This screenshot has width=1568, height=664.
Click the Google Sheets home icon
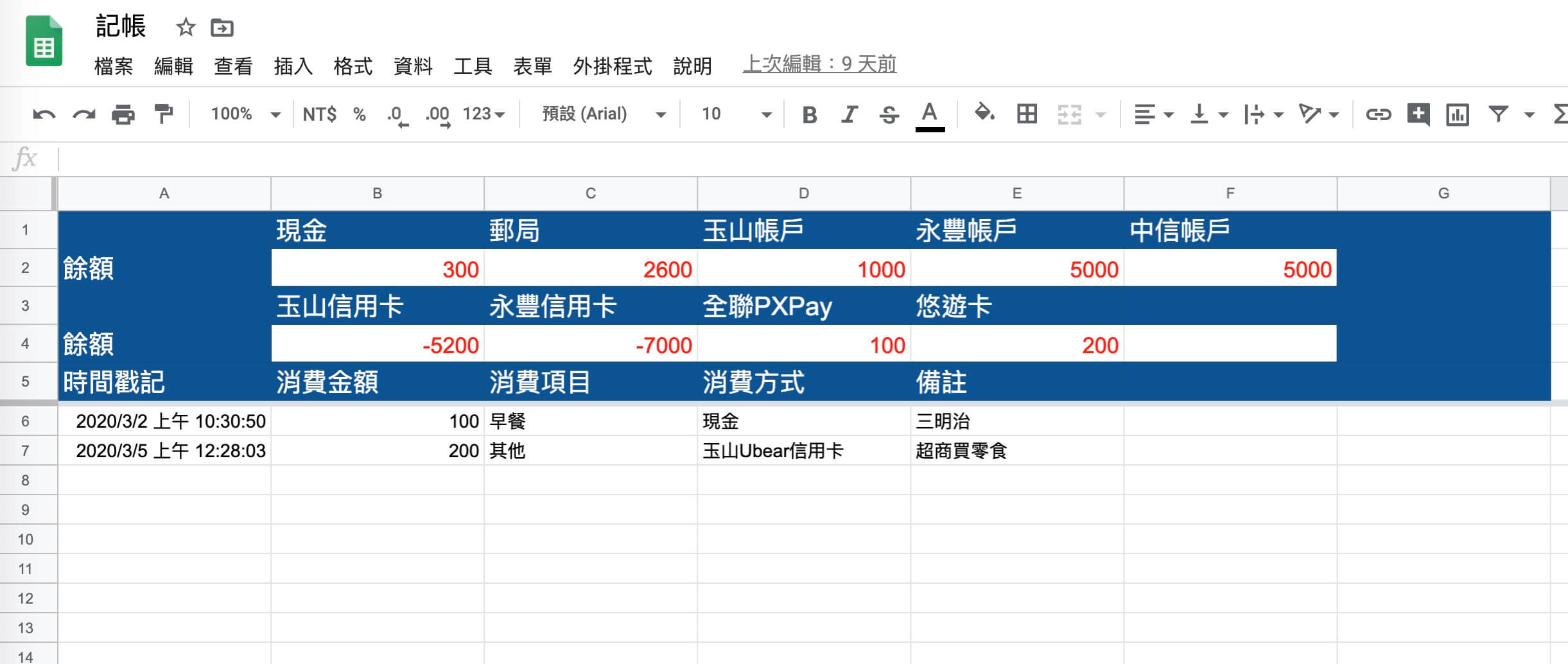[x=44, y=42]
